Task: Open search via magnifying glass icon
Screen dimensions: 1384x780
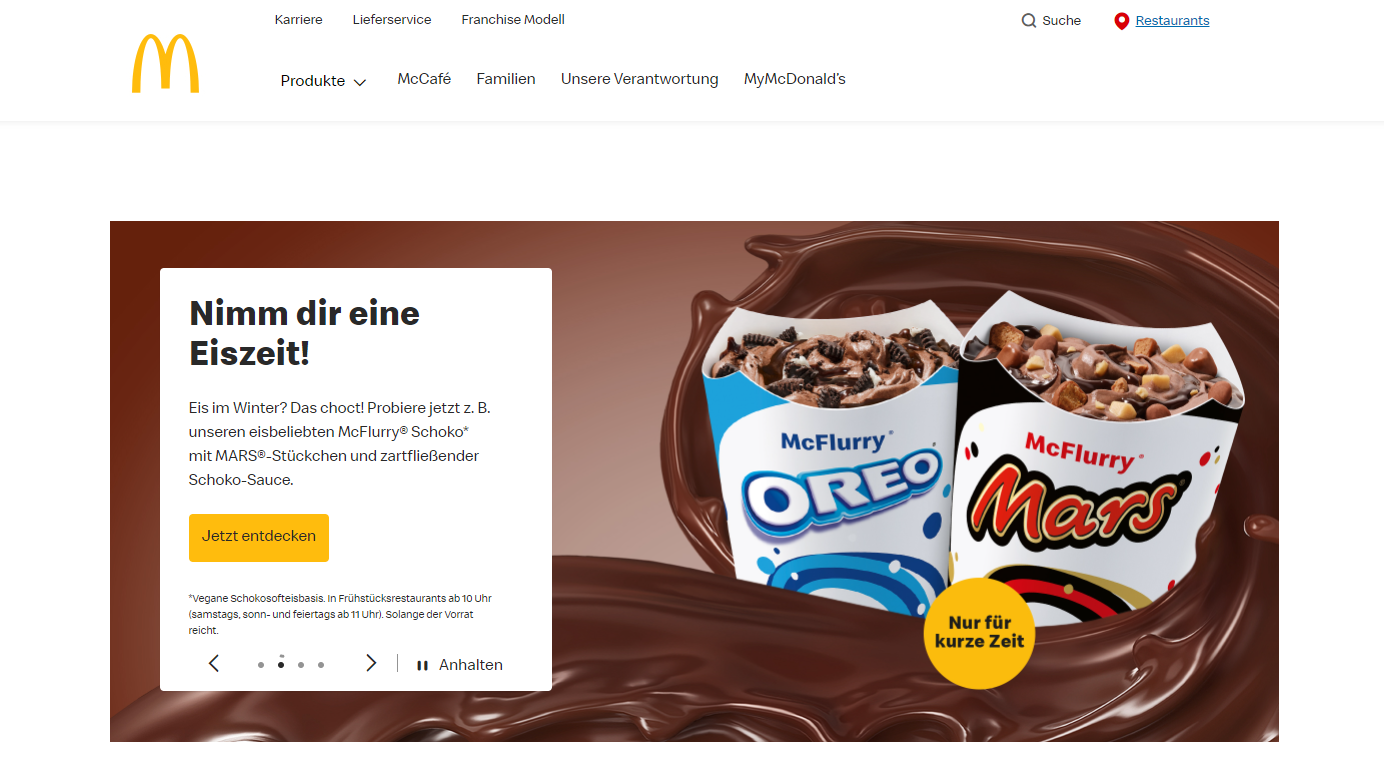Action: [1028, 20]
